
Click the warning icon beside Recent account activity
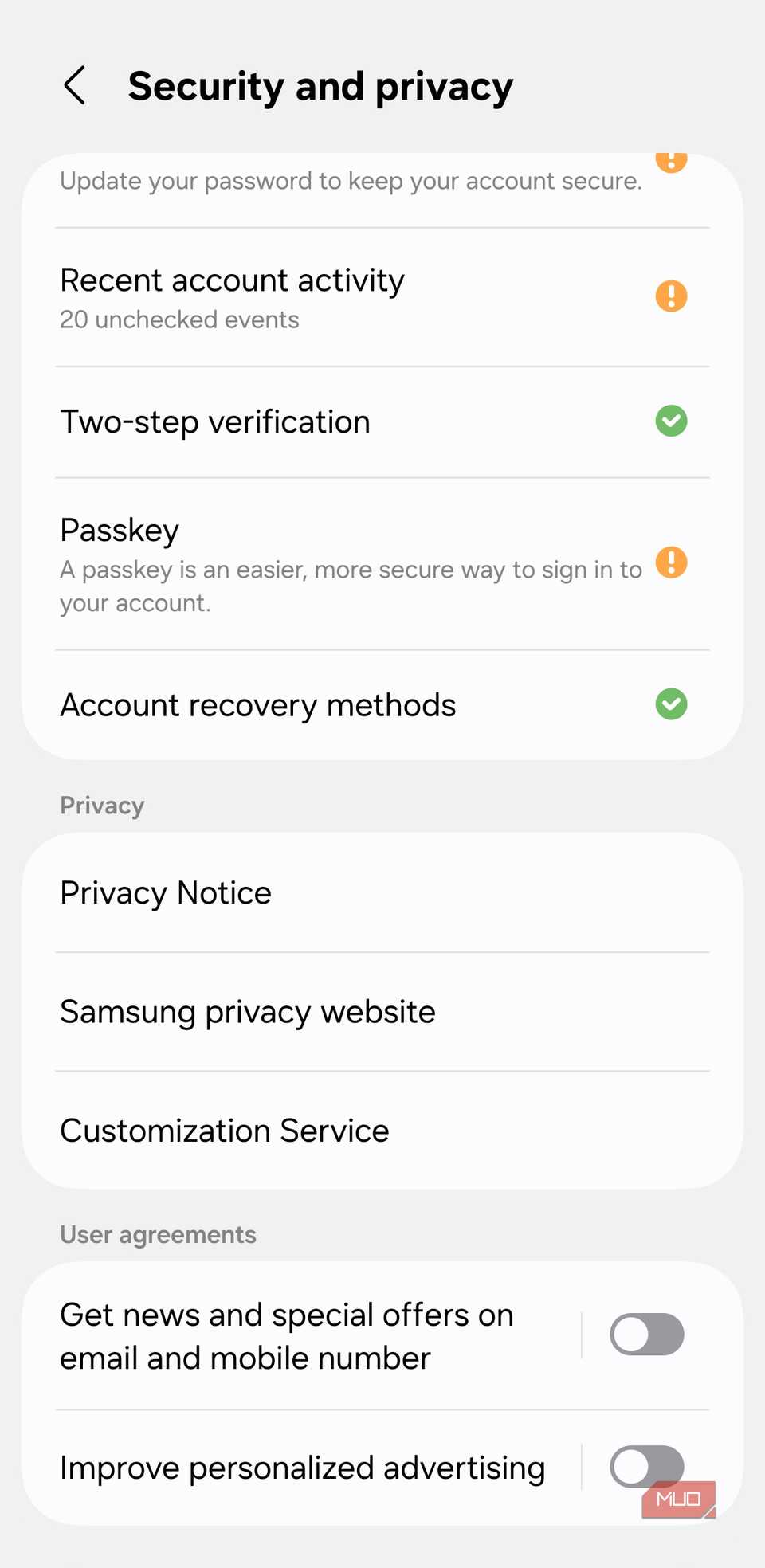pyautogui.click(x=672, y=296)
